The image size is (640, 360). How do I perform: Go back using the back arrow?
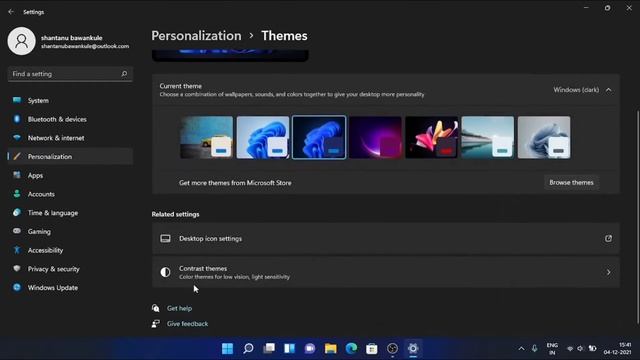11,12
